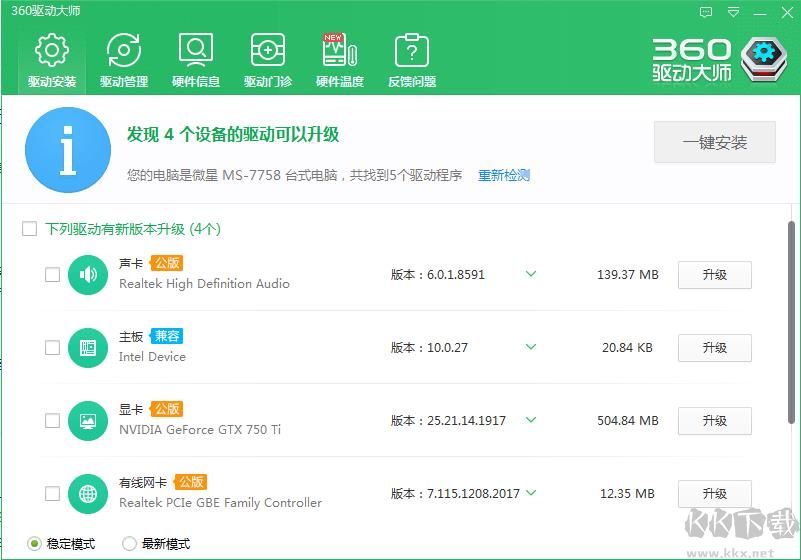Expand version dropdown for NVIDIA 25.21.14.1917

(531, 420)
